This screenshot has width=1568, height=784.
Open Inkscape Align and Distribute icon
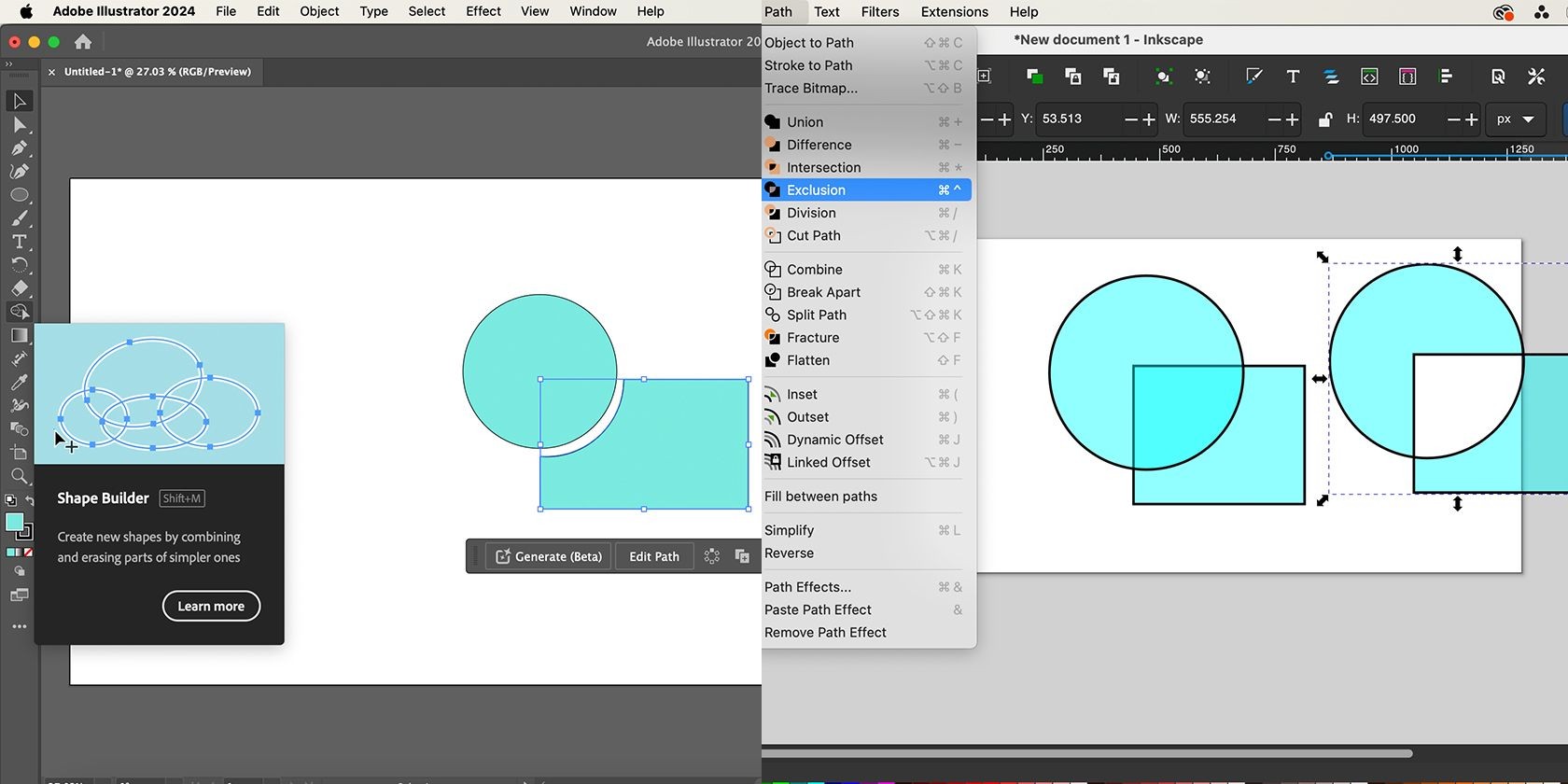coord(1446,77)
